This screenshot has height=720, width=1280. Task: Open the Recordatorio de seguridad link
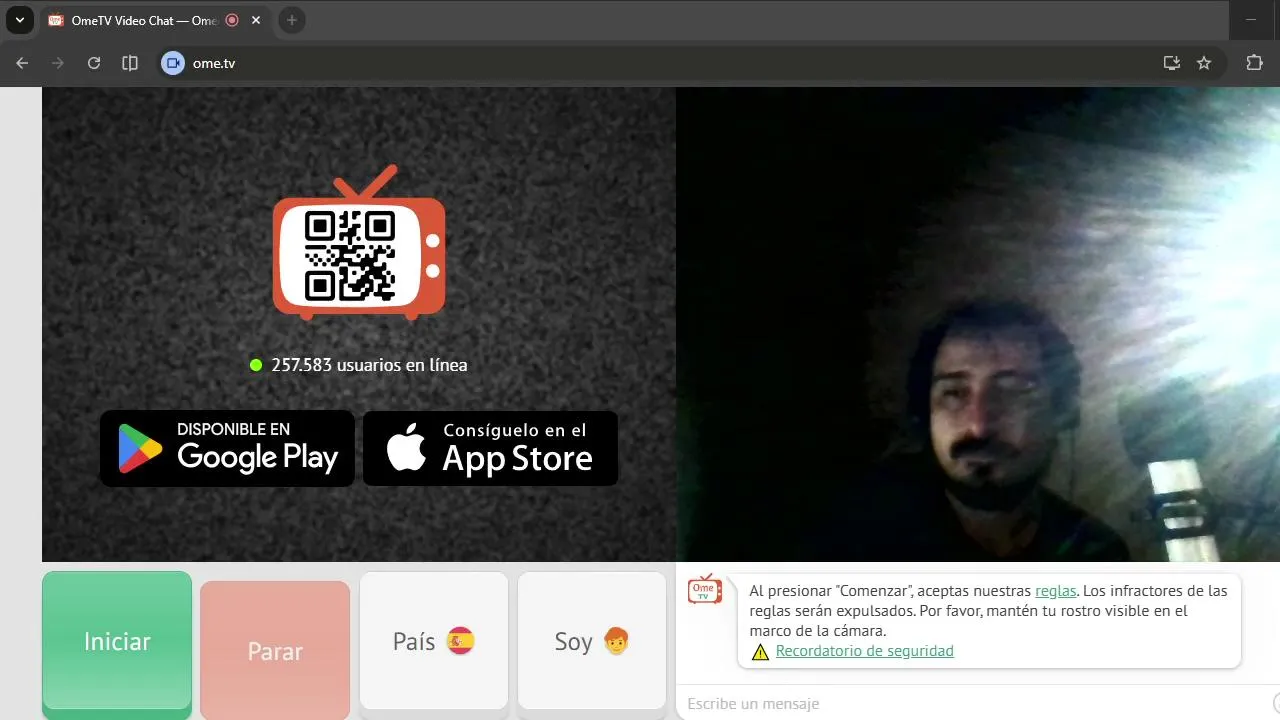point(865,651)
